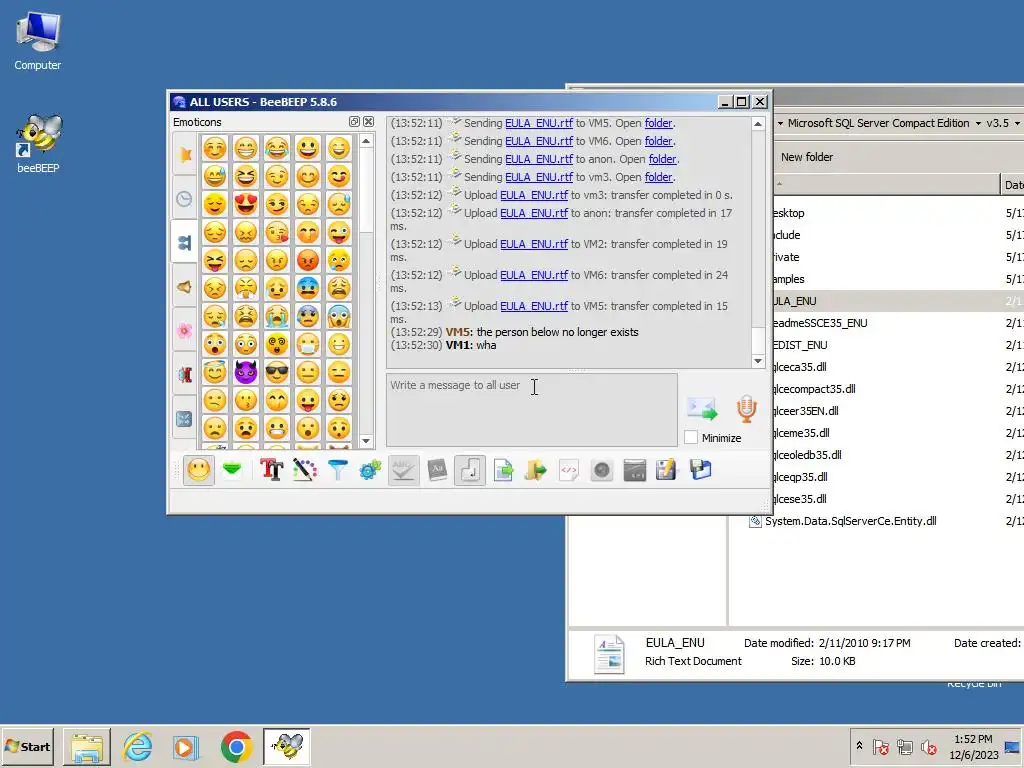The height and width of the screenshot is (768, 1024).
Task: Click the blue floppy disks save chat icon
Action: [700, 470]
